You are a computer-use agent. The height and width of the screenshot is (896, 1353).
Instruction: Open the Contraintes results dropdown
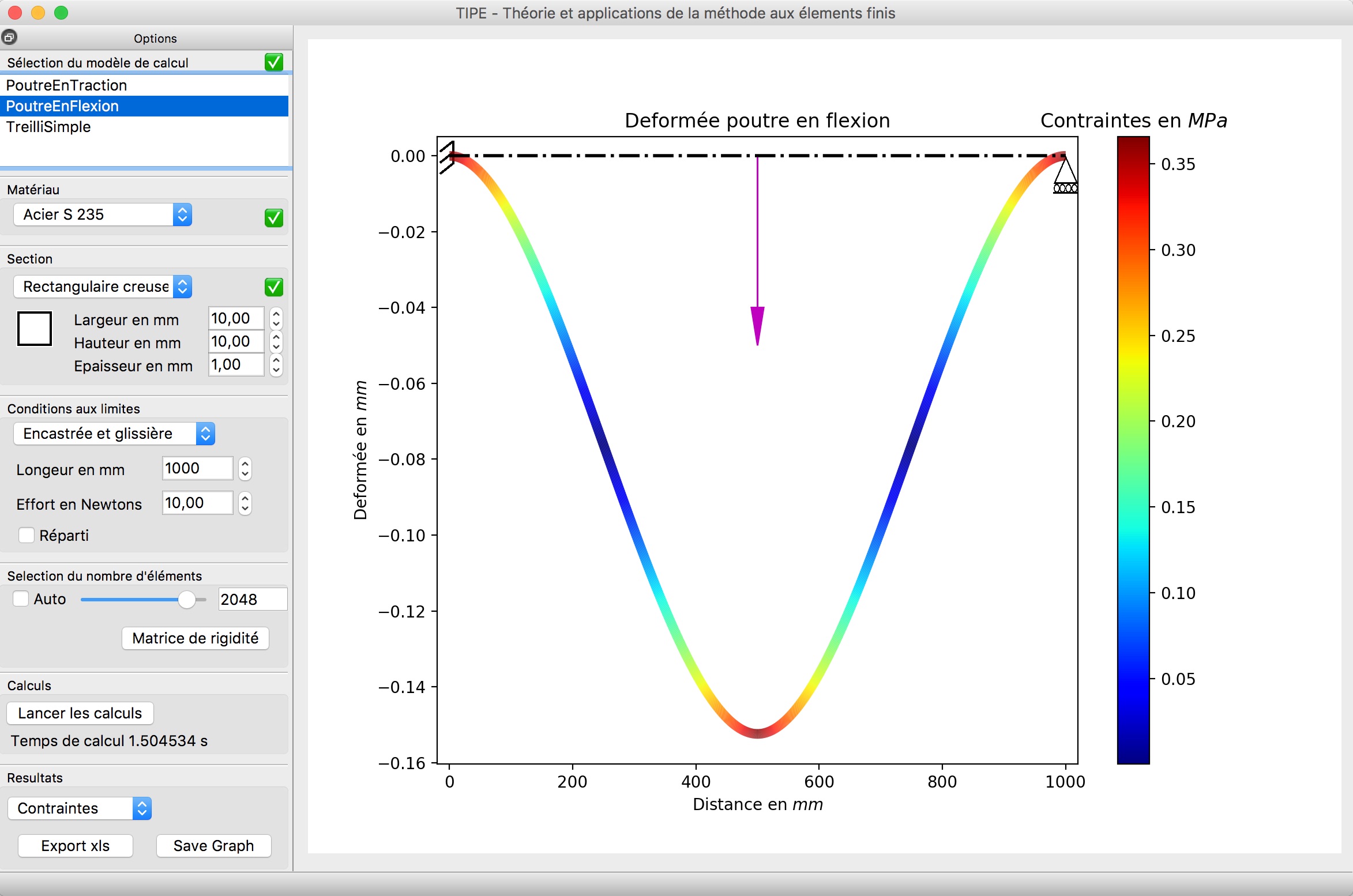point(80,808)
